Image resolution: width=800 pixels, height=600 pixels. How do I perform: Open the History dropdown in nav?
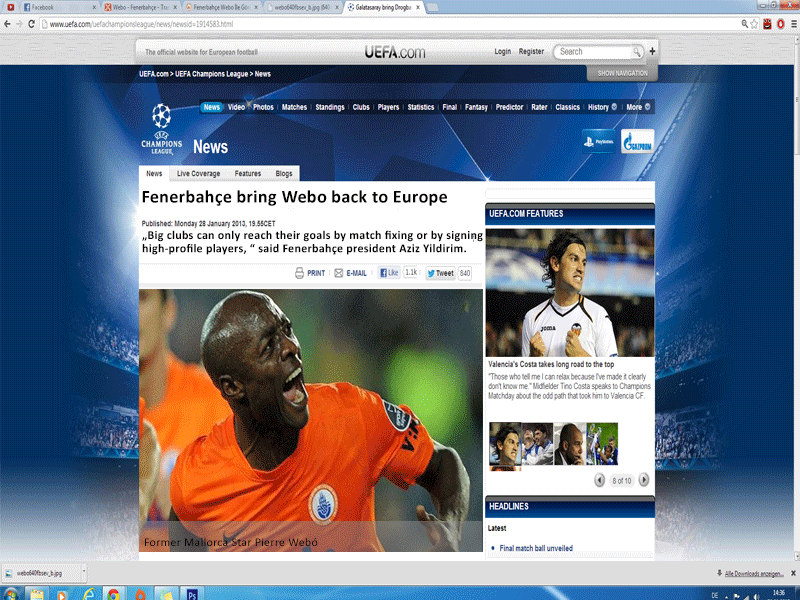point(602,107)
